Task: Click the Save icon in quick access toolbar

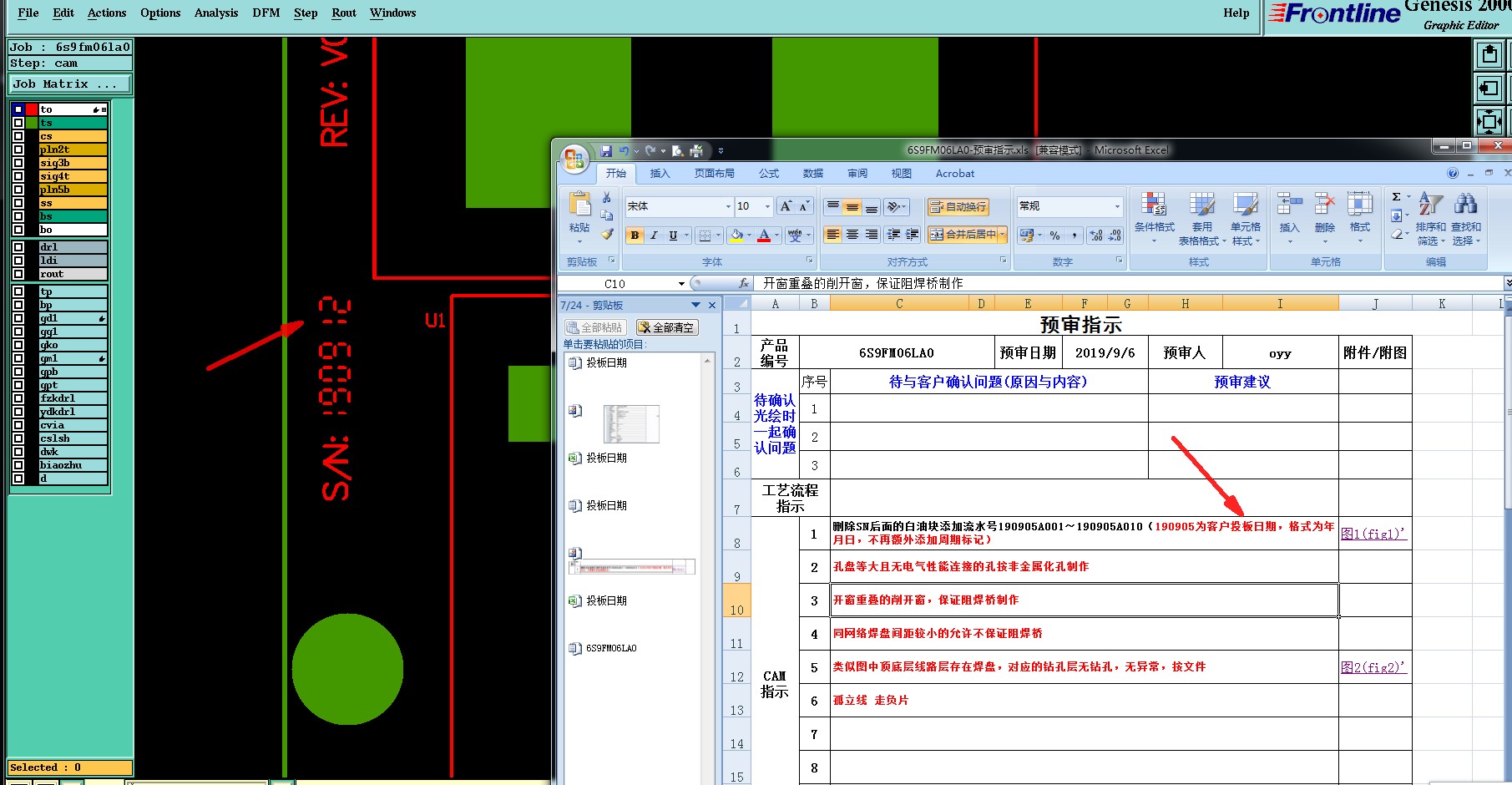Action: [606, 151]
